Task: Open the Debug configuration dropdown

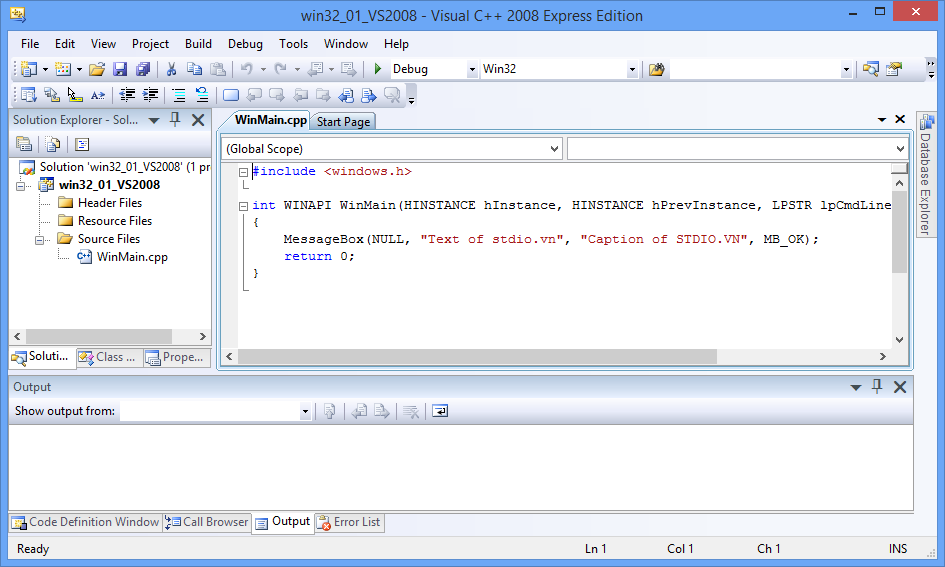Action: [472, 69]
